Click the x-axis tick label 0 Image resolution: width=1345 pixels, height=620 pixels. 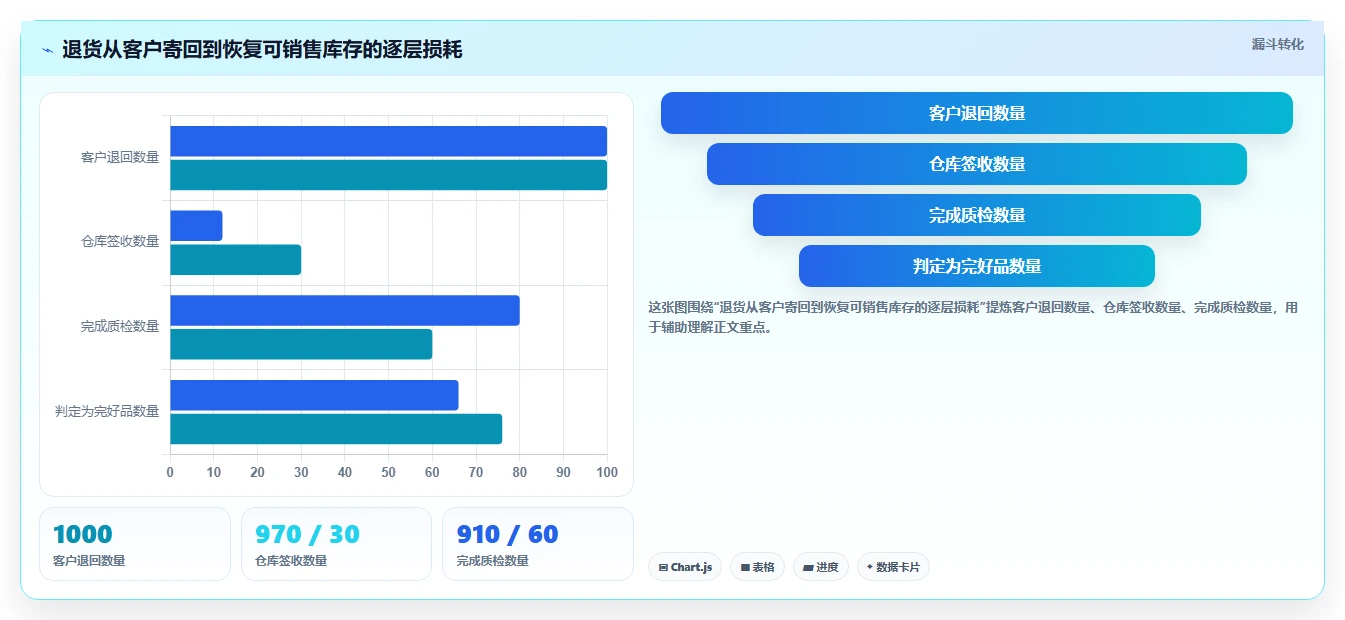pyautogui.click(x=170, y=472)
